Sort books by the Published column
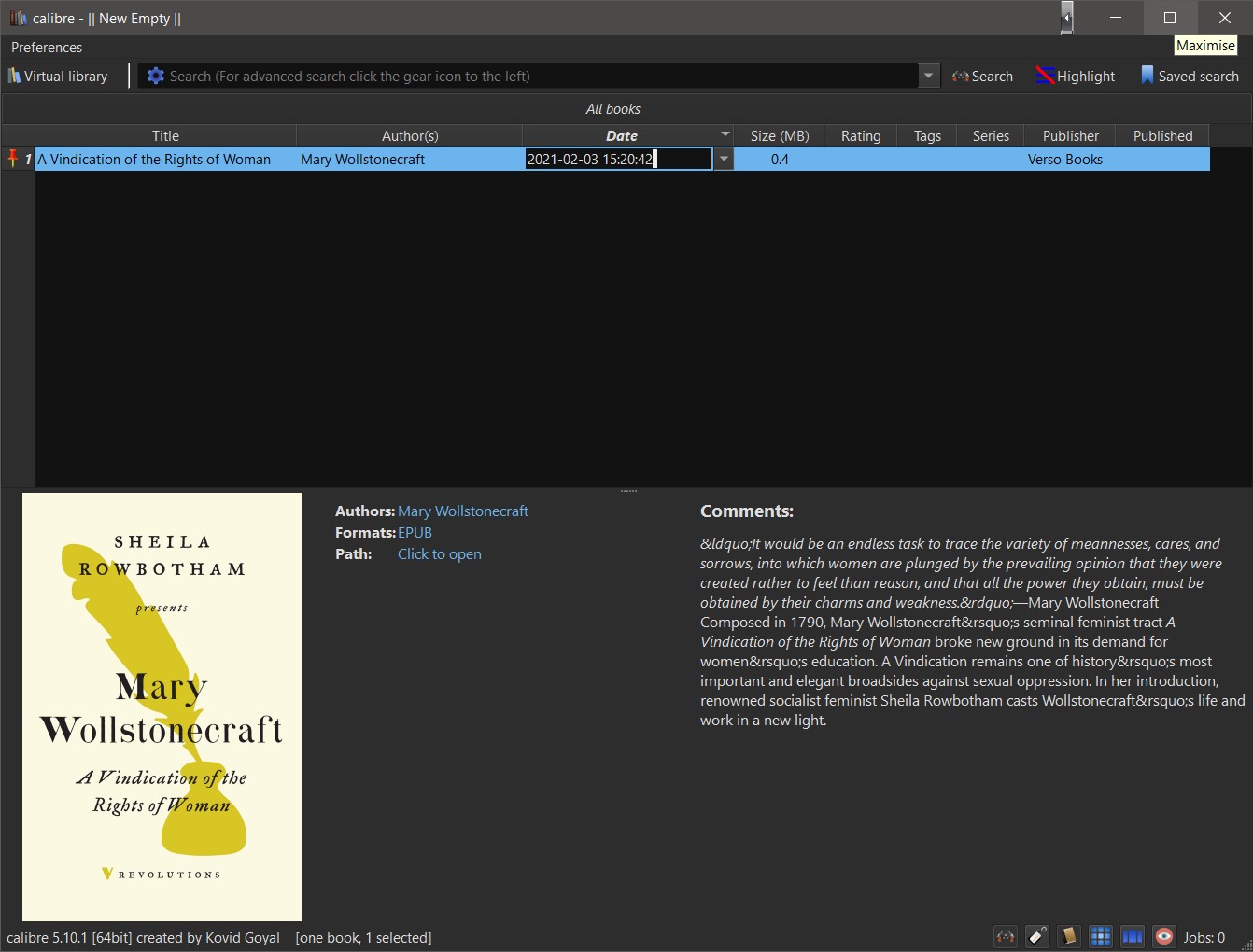The image size is (1253, 952). click(x=1163, y=136)
